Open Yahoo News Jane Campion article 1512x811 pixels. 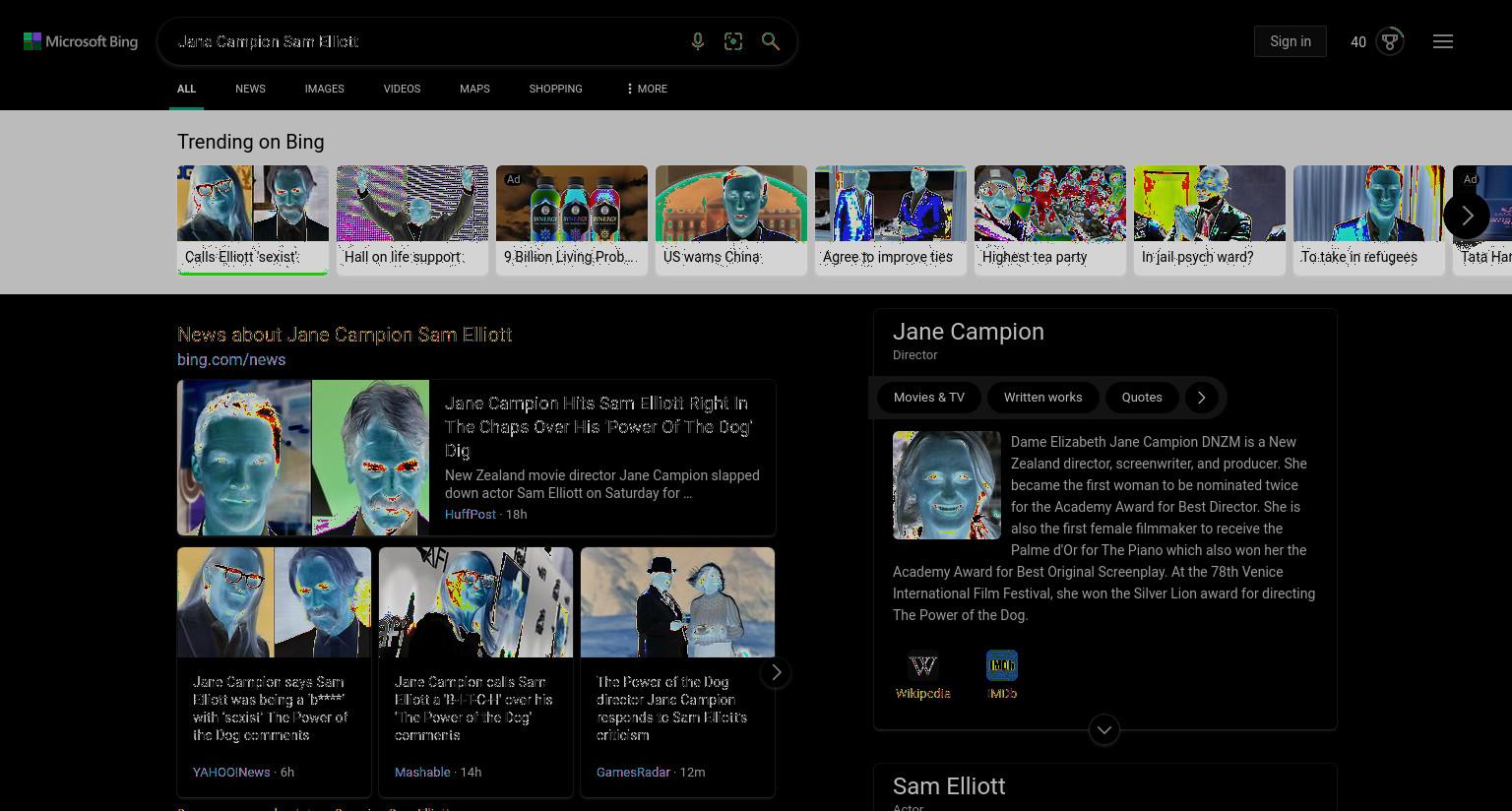[x=274, y=672]
